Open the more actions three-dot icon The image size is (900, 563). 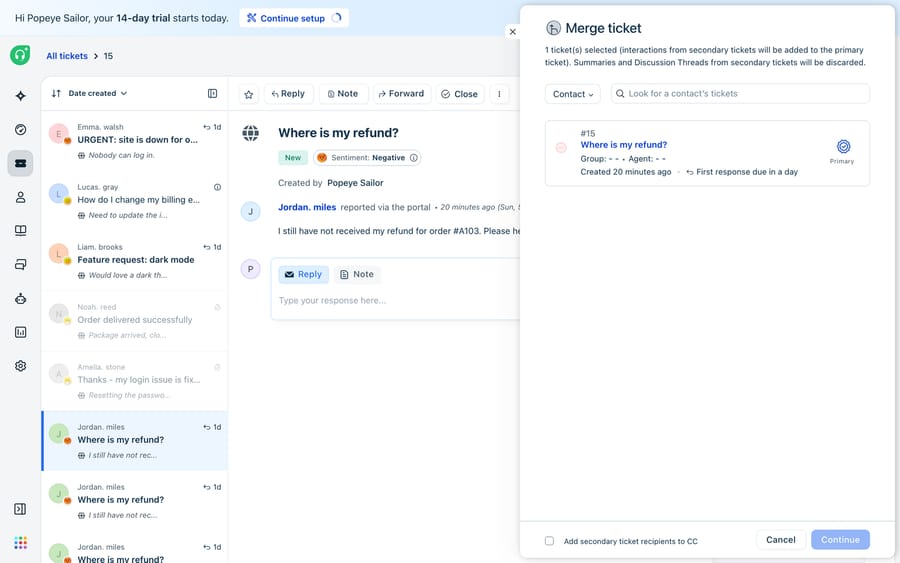click(499, 94)
